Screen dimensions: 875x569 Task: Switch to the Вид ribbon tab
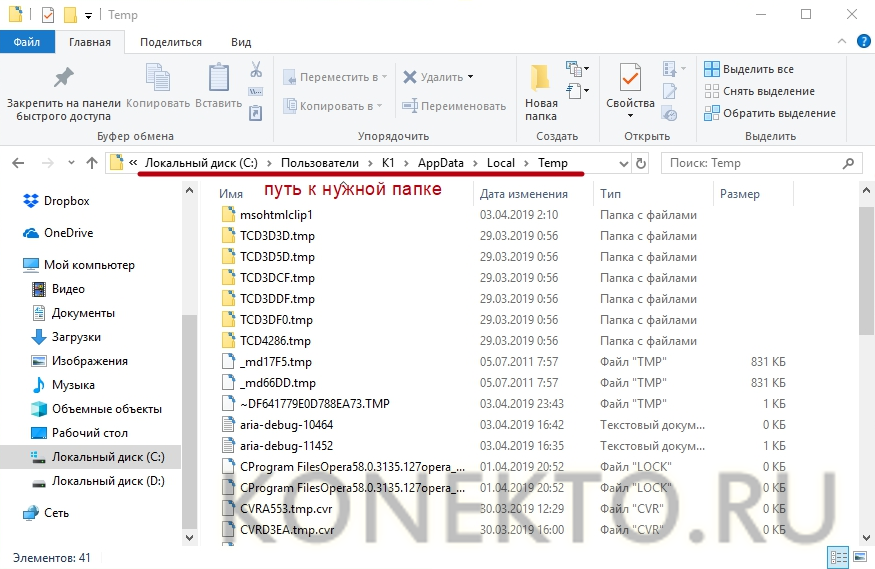241,42
